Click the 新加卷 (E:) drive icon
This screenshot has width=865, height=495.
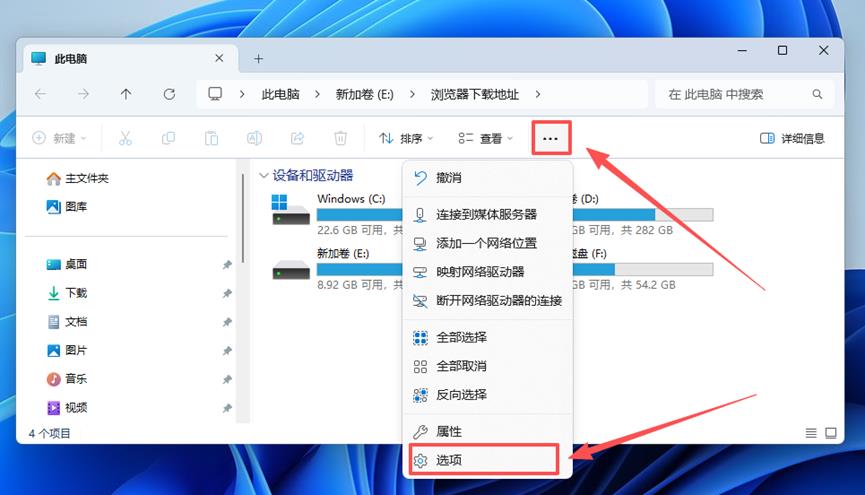tap(291, 270)
